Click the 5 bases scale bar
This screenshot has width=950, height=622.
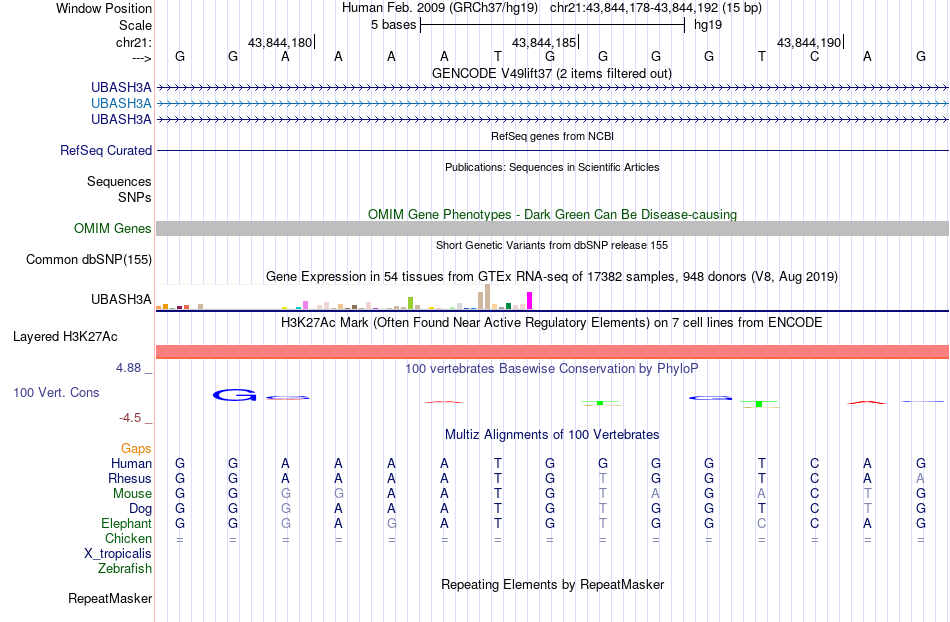pyautogui.click(x=553, y=25)
